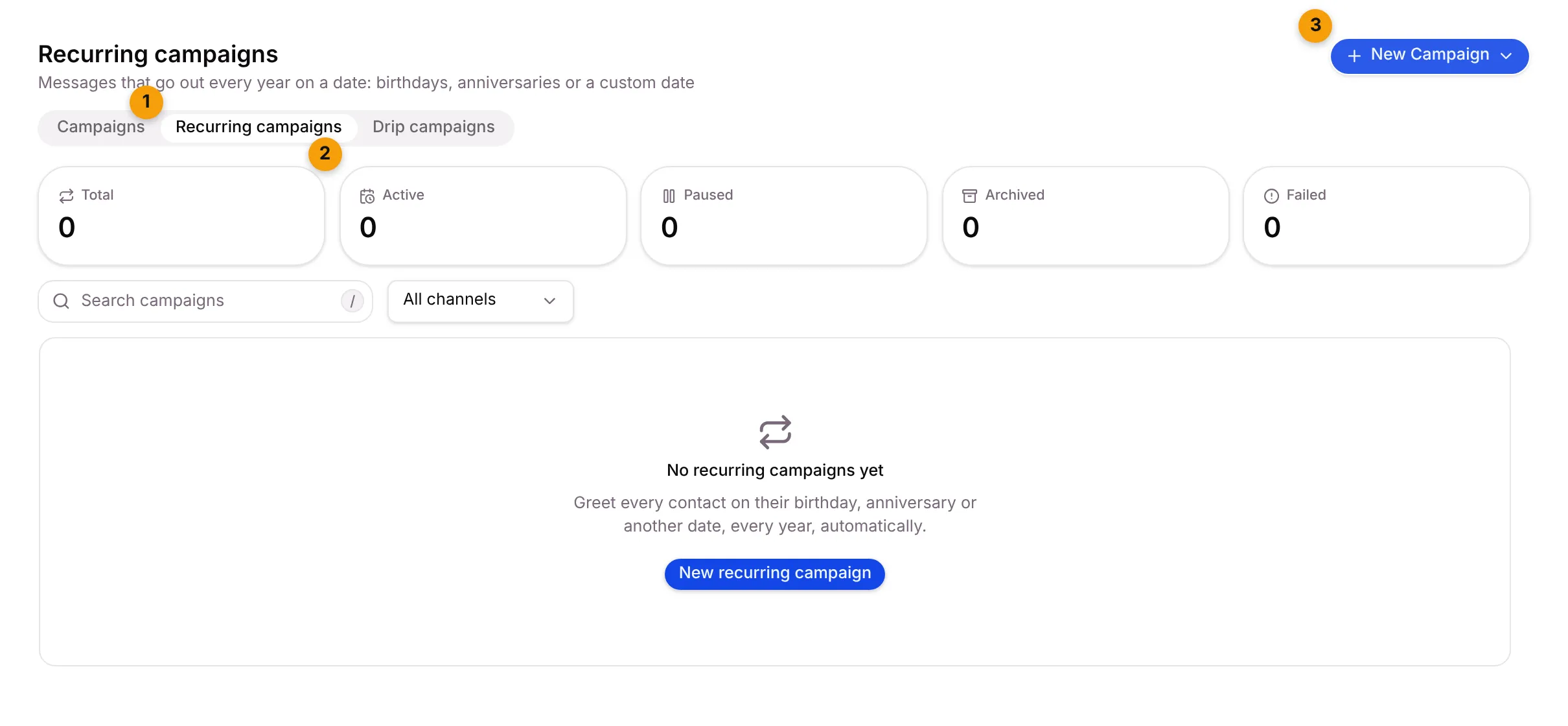Click the pause icon beside Paused

point(669,196)
